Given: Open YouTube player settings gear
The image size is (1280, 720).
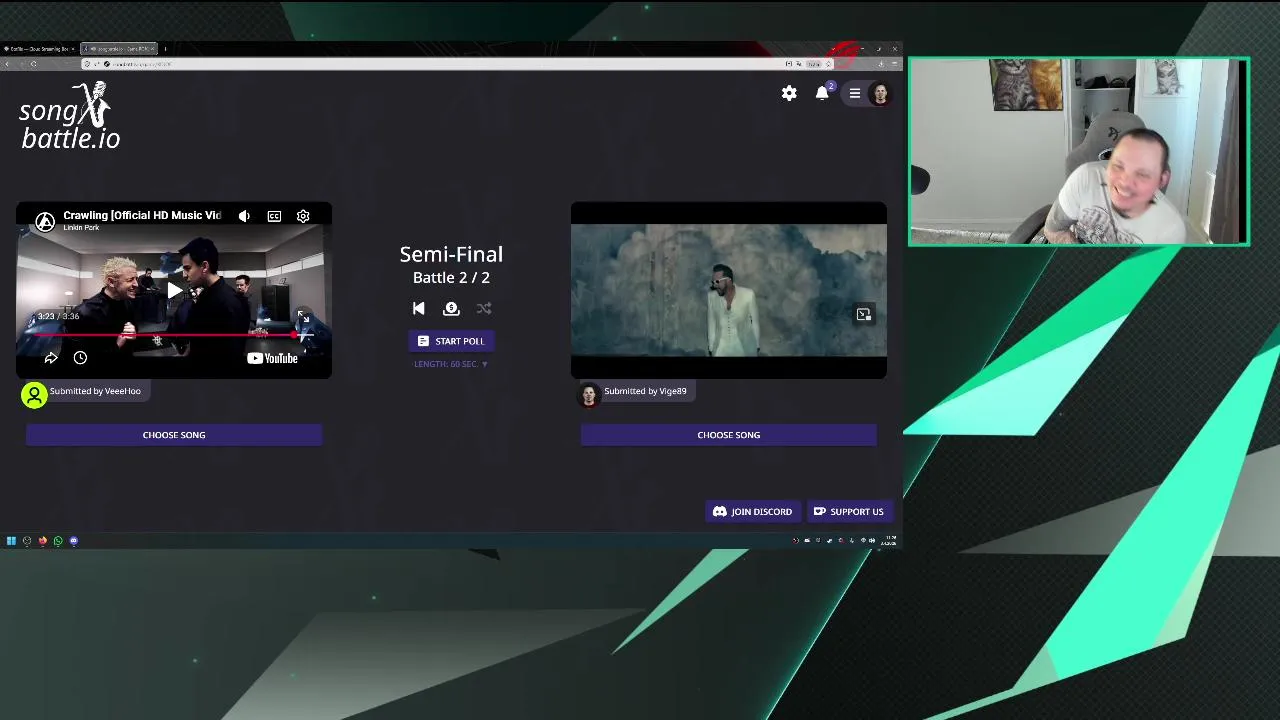Looking at the screenshot, I should pyautogui.click(x=303, y=216).
